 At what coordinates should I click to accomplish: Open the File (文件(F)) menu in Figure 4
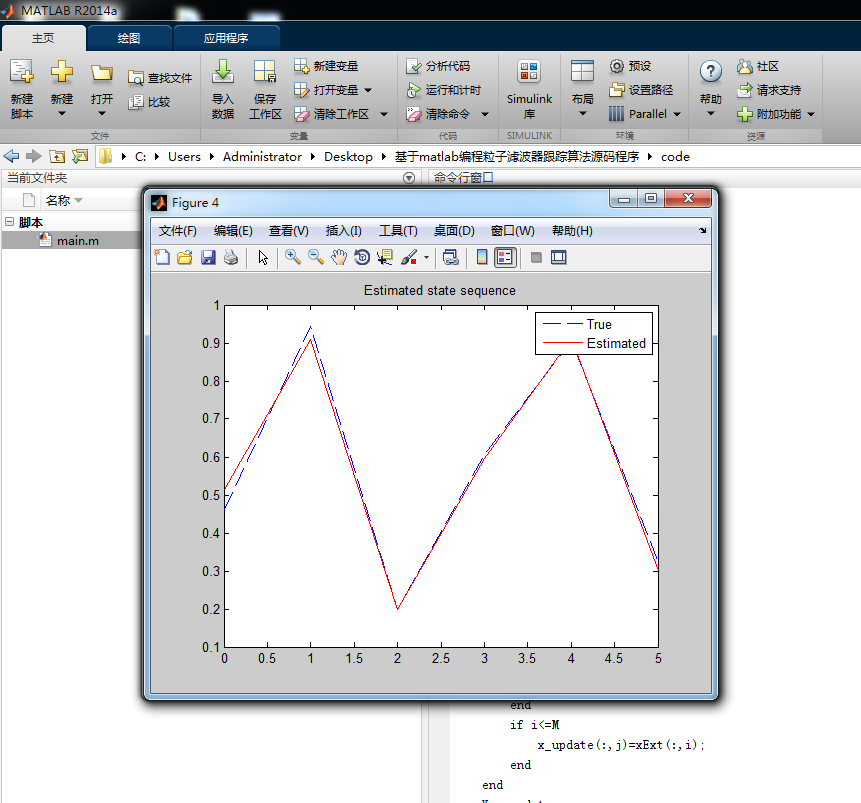tap(177, 231)
